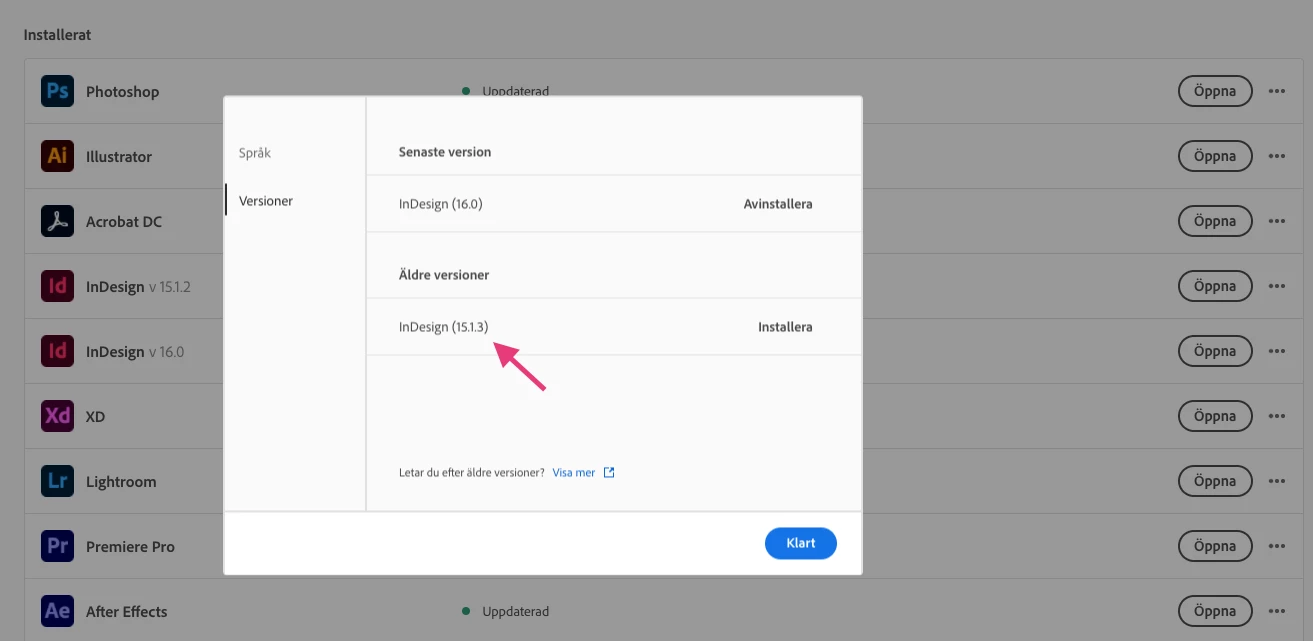Open more options for Photoshop row
This screenshot has height=641, width=1313.
tap(1277, 91)
